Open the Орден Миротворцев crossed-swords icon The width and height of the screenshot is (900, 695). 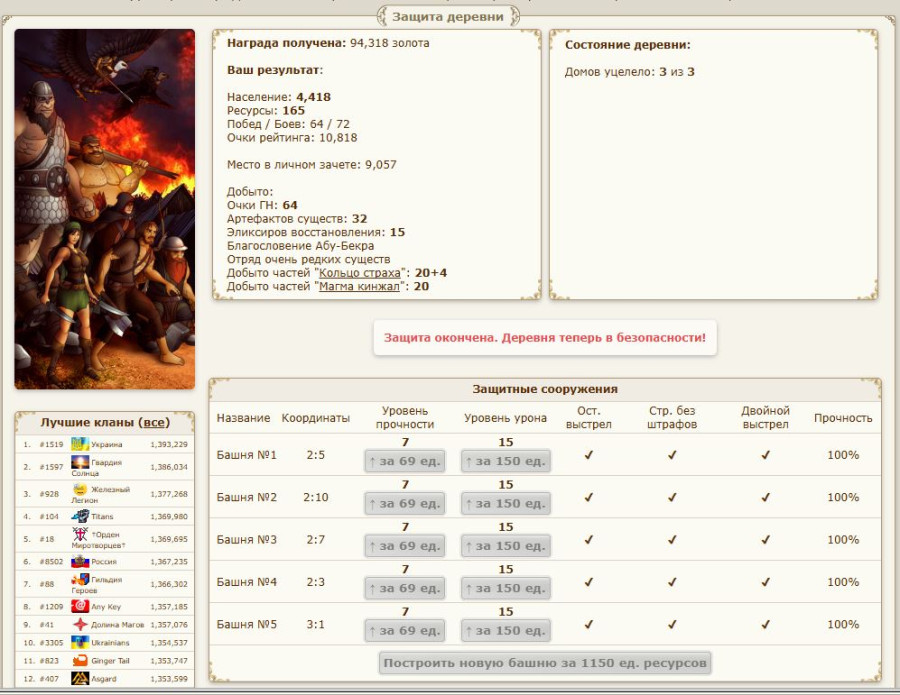[x=80, y=534]
